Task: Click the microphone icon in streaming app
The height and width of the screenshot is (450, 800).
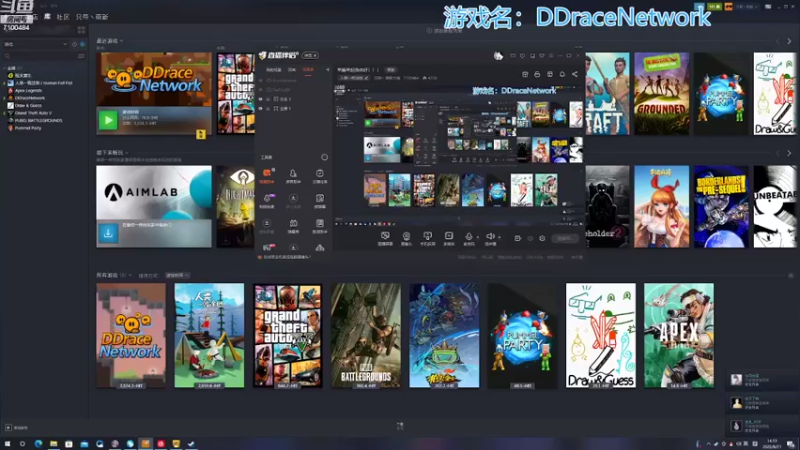Action: click(x=468, y=237)
